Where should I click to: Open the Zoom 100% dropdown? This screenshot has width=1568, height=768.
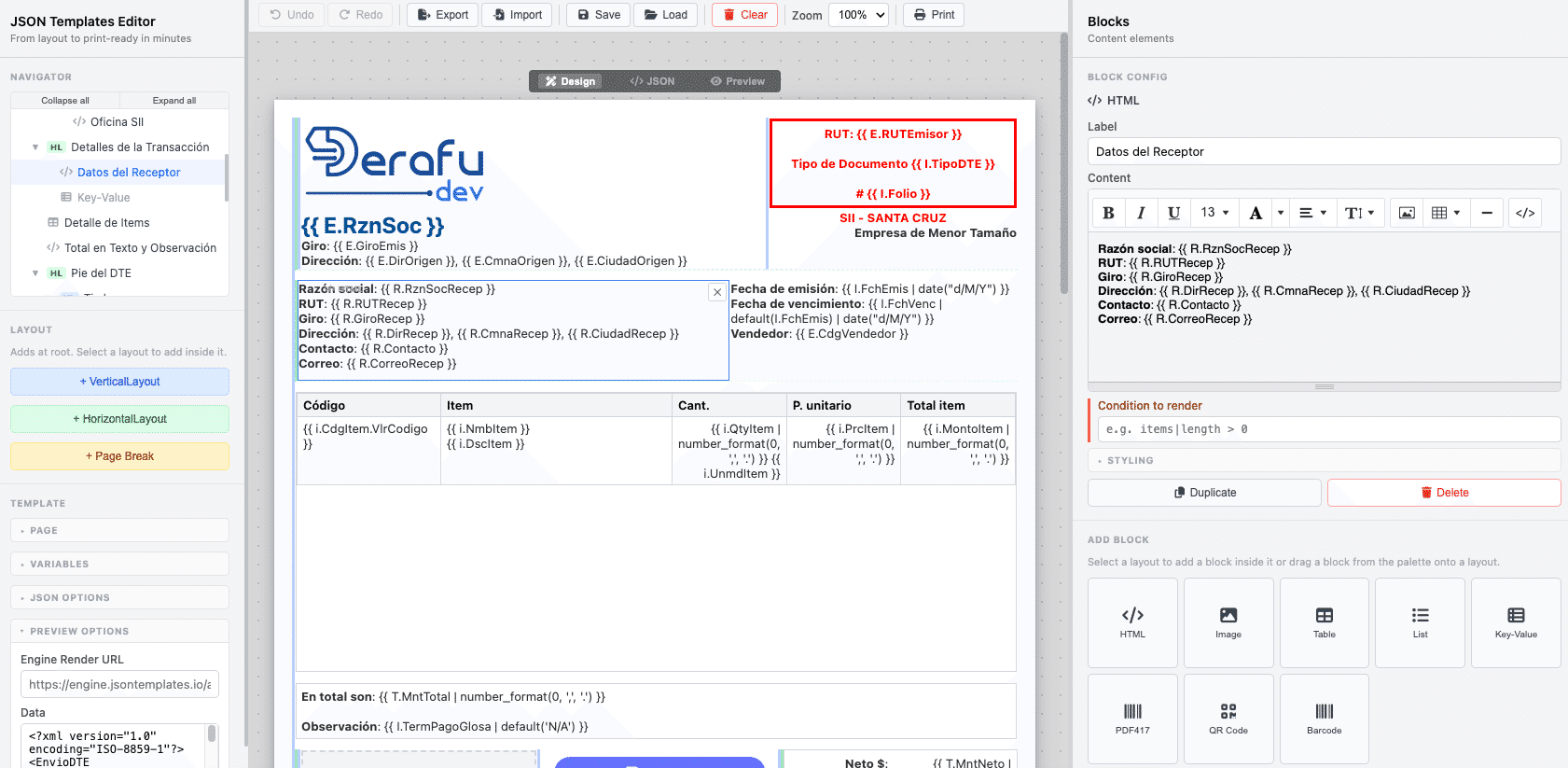tap(858, 15)
